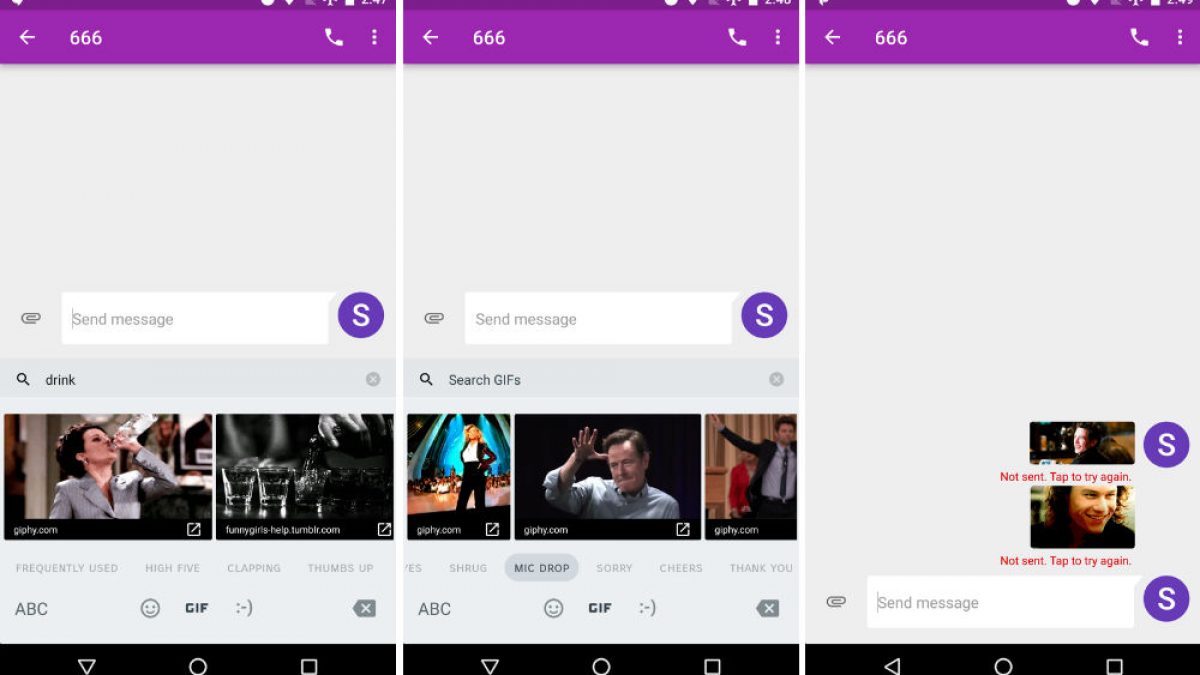Select the HIGH FIVE GIF category
Image resolution: width=1200 pixels, height=675 pixels.
click(x=172, y=568)
